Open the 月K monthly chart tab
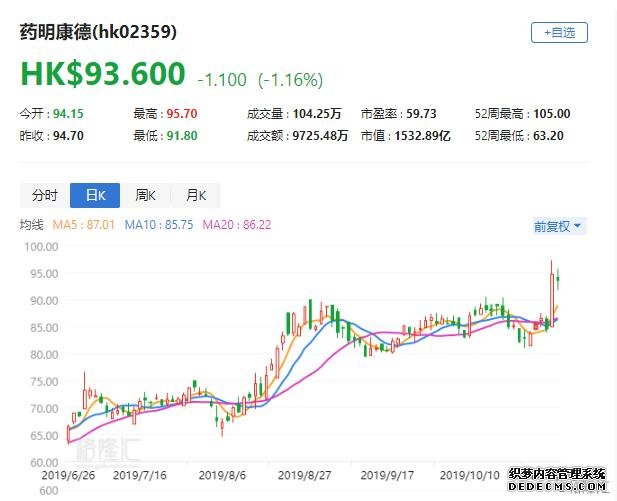 click(x=195, y=195)
